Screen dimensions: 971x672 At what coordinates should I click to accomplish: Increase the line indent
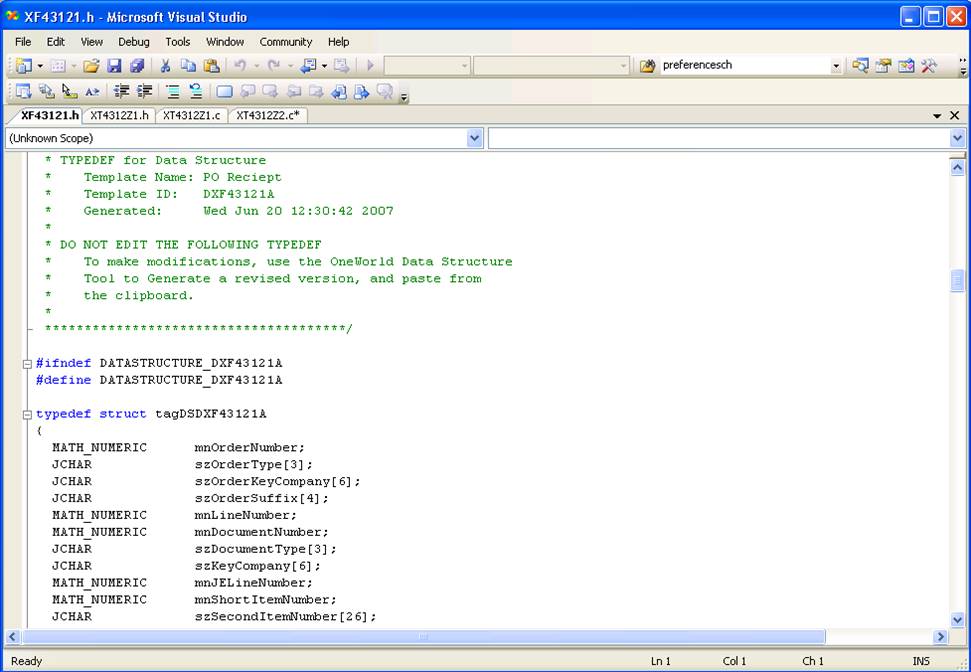tap(144, 92)
